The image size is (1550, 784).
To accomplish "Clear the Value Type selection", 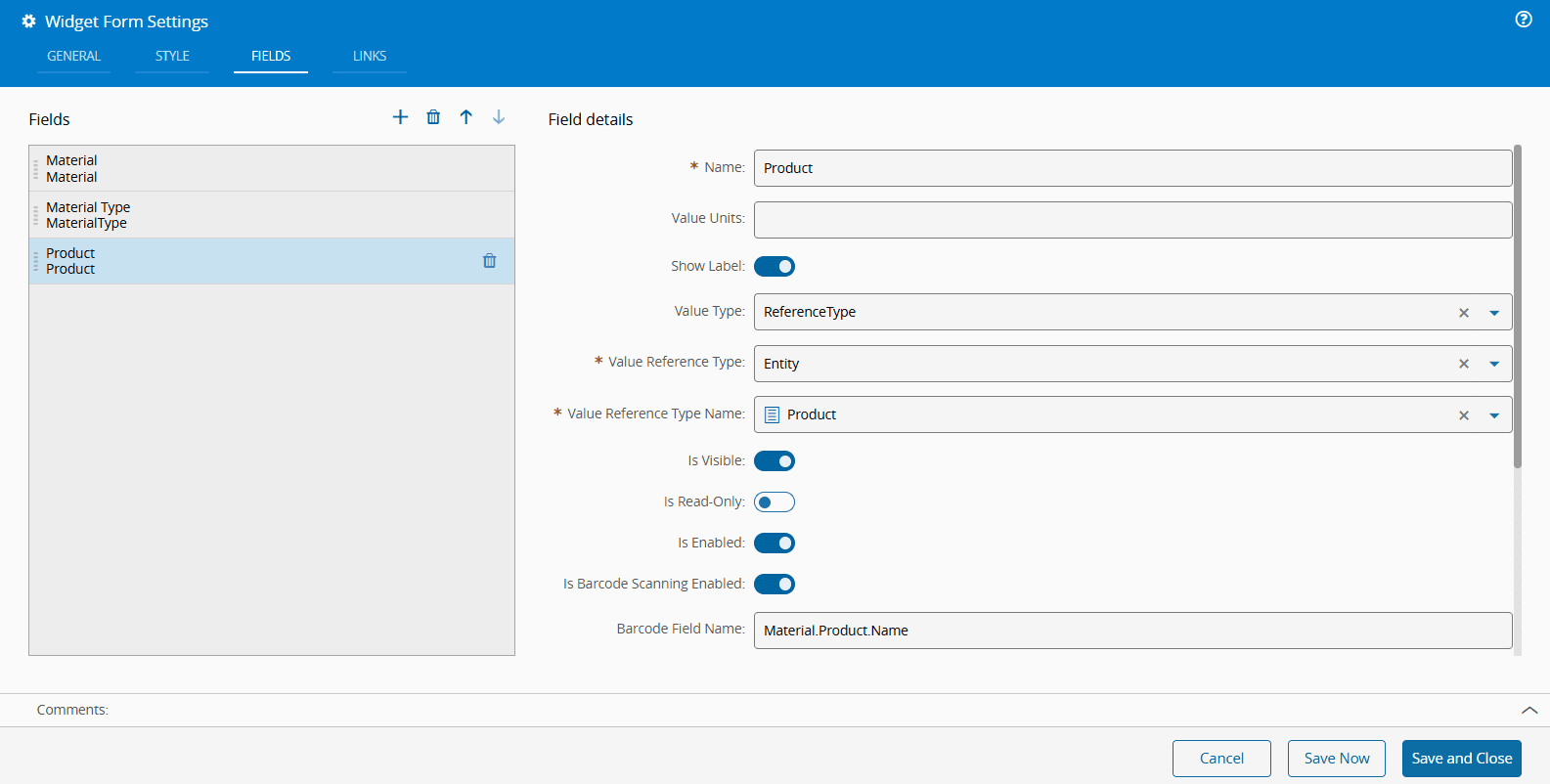I will pyautogui.click(x=1464, y=313).
